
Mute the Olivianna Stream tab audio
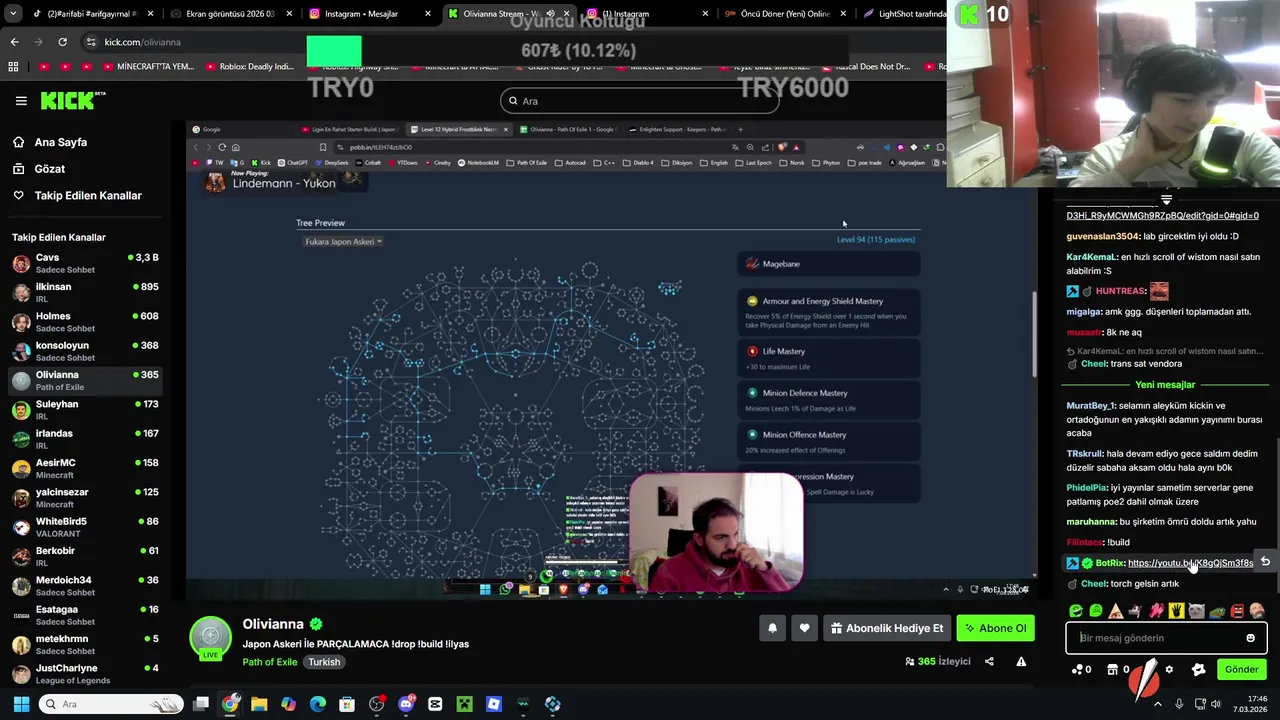pos(549,14)
